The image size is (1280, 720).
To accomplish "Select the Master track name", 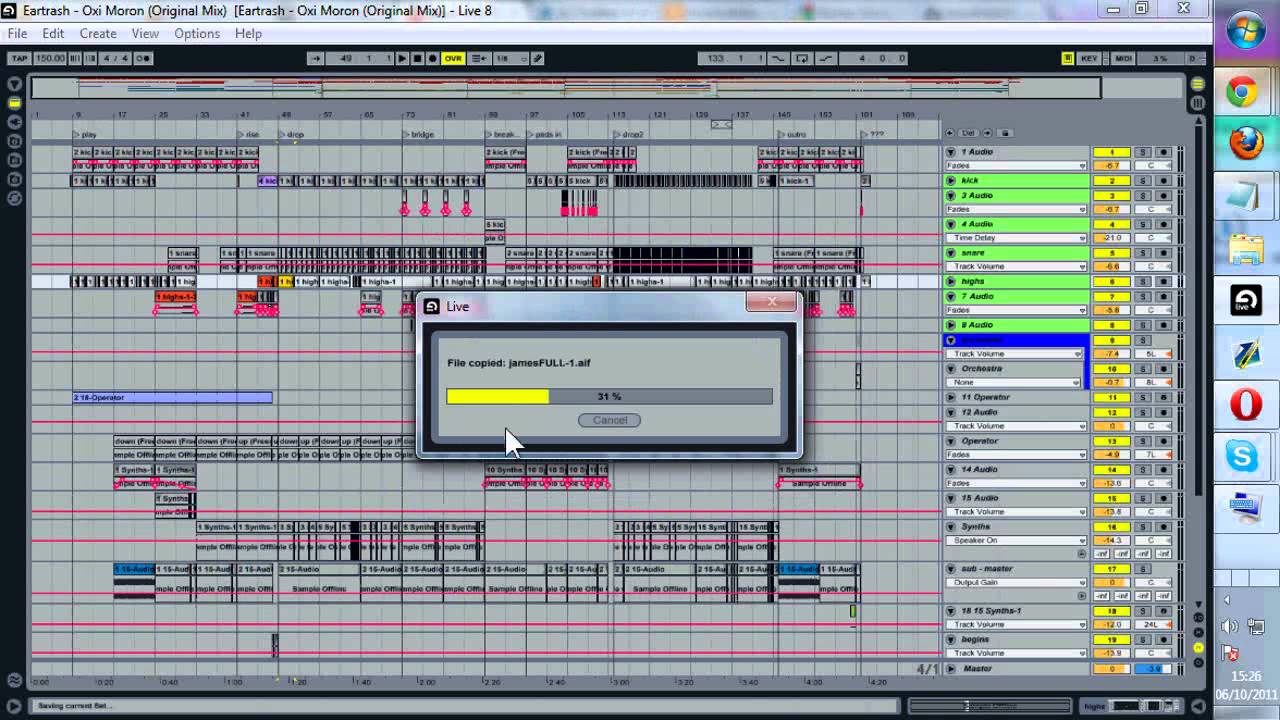I will (x=978, y=669).
